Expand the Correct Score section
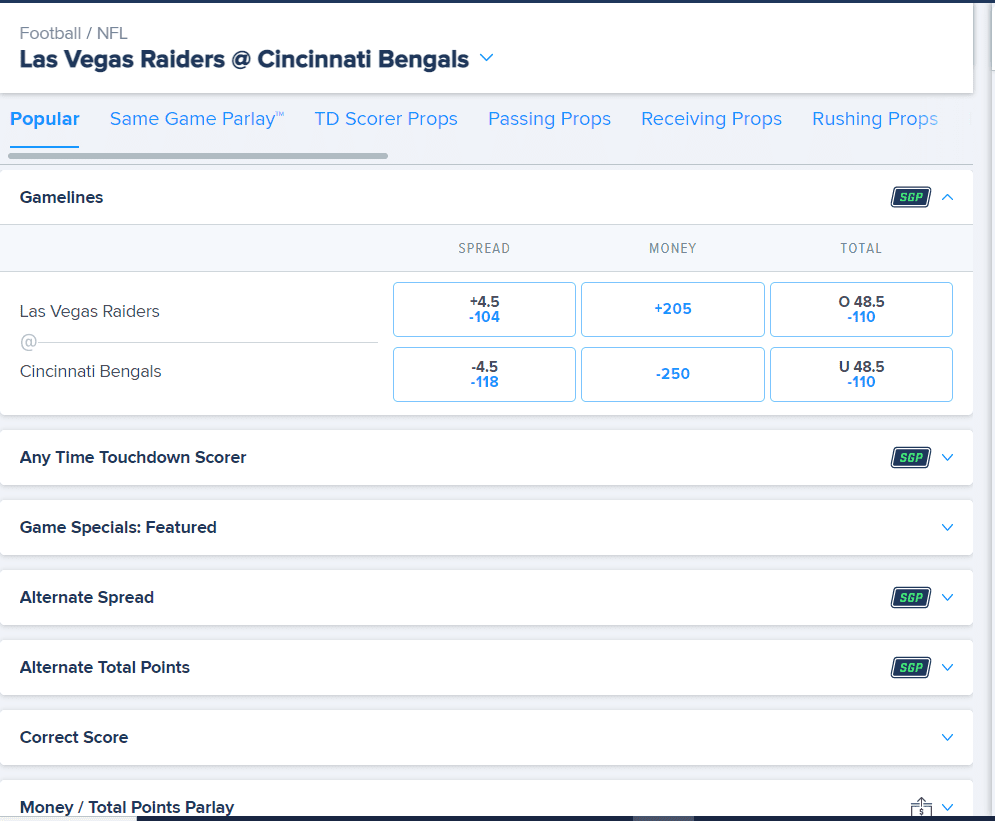 pos(947,737)
